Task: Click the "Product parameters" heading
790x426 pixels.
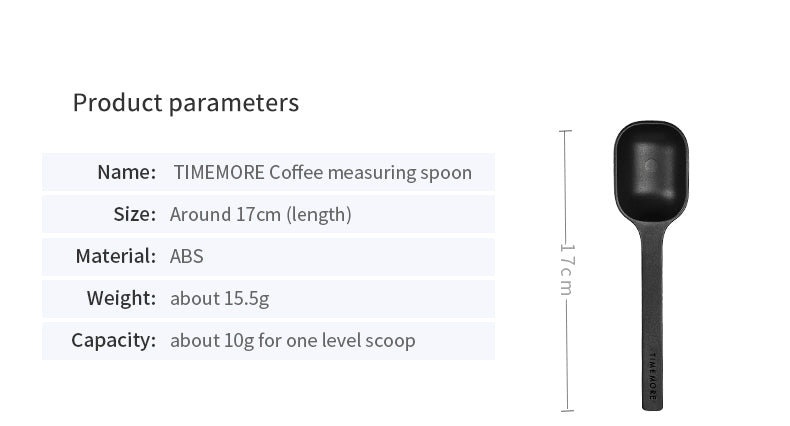Action: coord(185,102)
